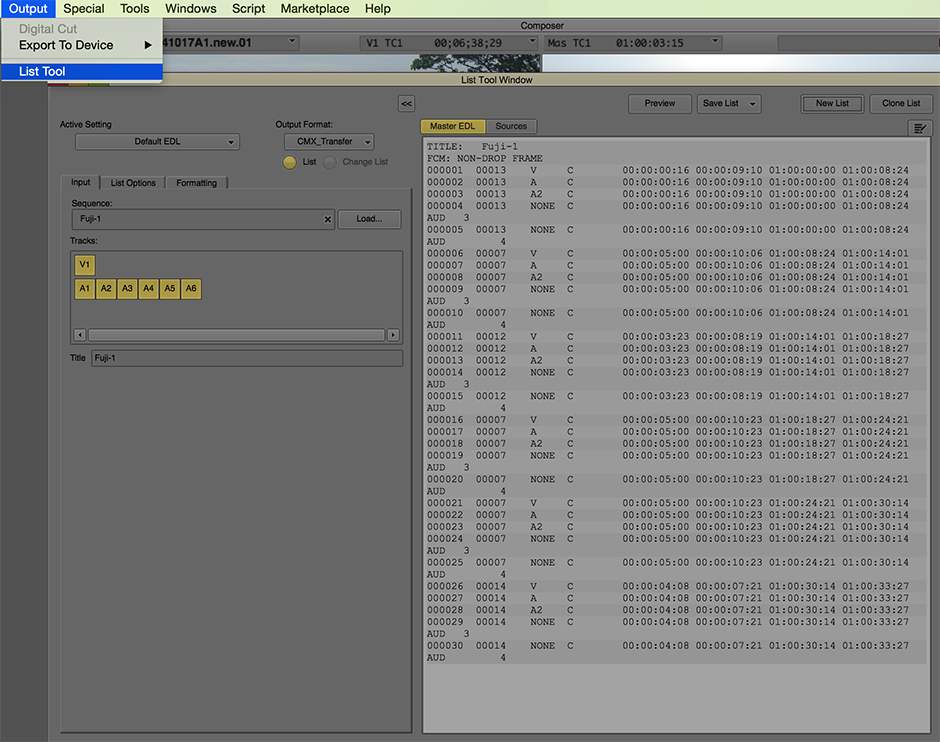
Task: Open the Special menu
Action: coord(84,8)
